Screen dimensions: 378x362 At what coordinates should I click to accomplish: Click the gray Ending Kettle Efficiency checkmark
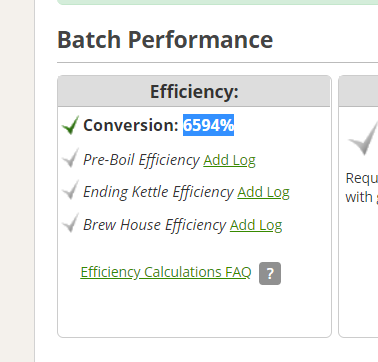(x=70, y=190)
